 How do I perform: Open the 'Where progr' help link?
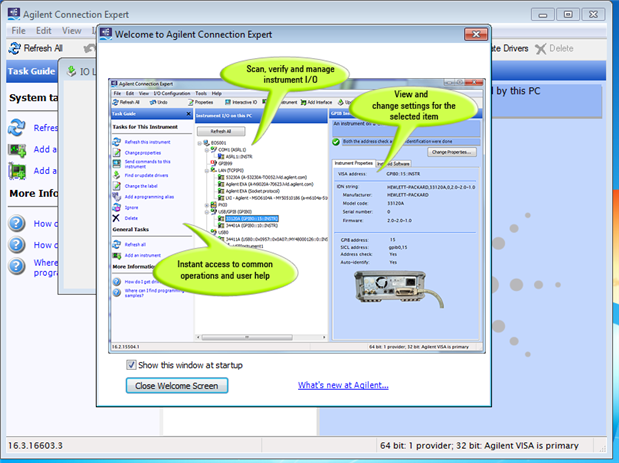coord(45,268)
